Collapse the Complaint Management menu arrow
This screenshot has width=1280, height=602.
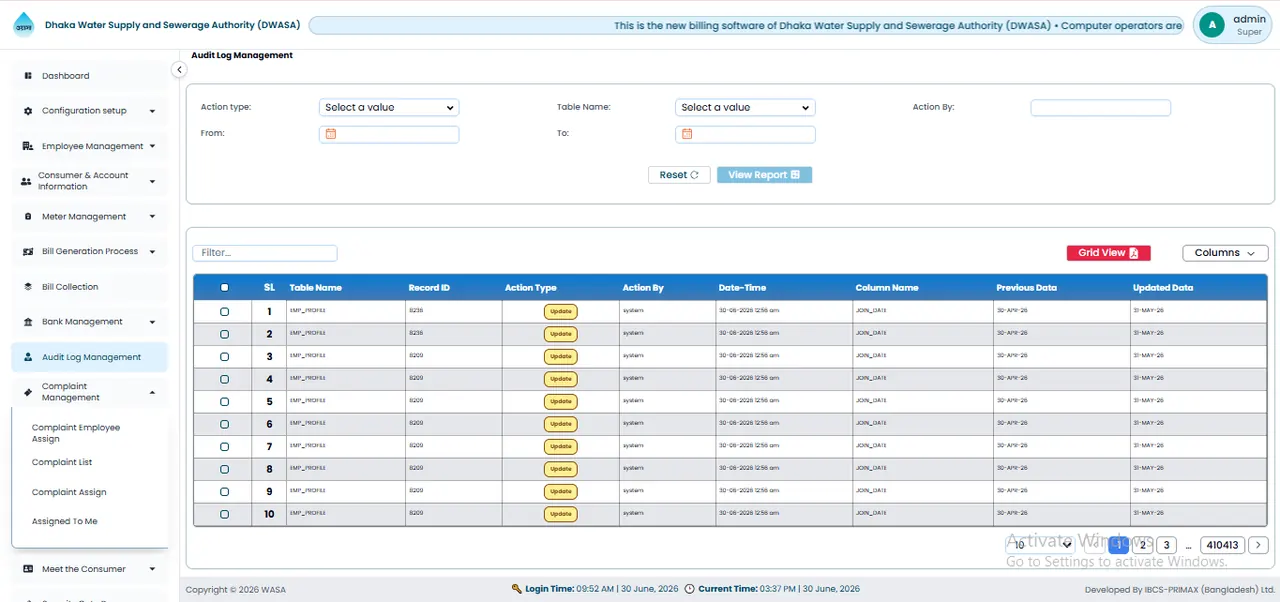pos(152,392)
